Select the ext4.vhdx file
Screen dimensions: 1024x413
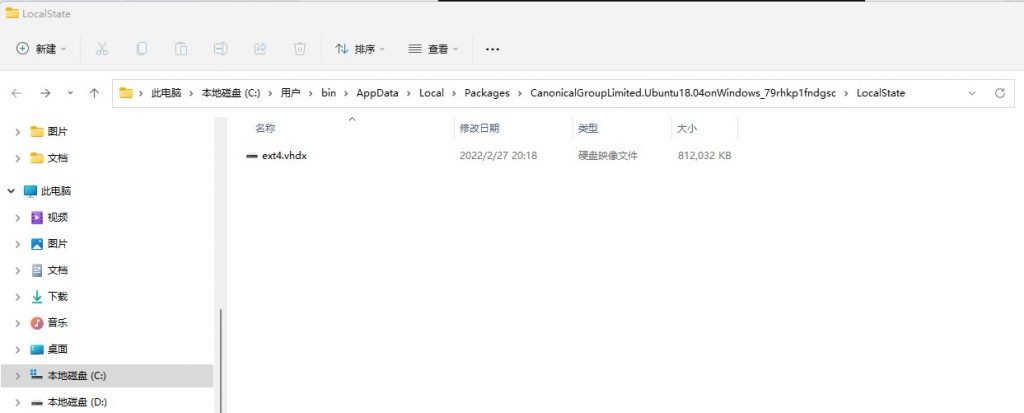click(x=283, y=156)
